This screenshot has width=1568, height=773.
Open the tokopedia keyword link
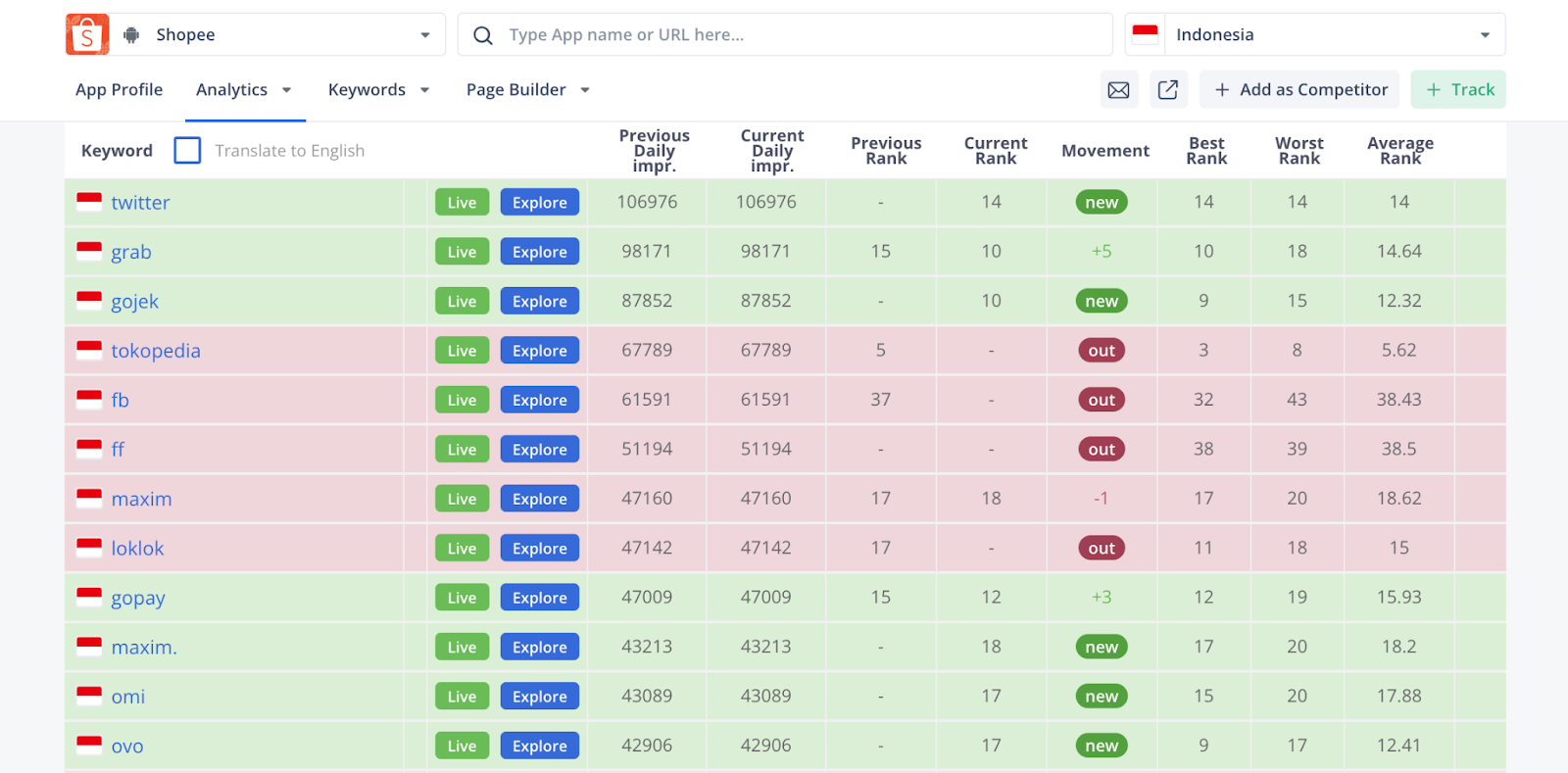click(156, 351)
